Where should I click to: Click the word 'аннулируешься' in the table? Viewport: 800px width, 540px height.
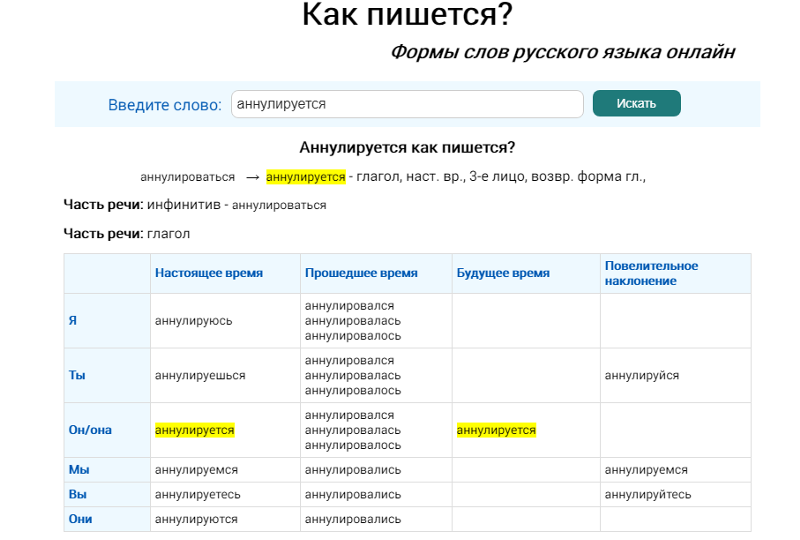(x=200, y=375)
